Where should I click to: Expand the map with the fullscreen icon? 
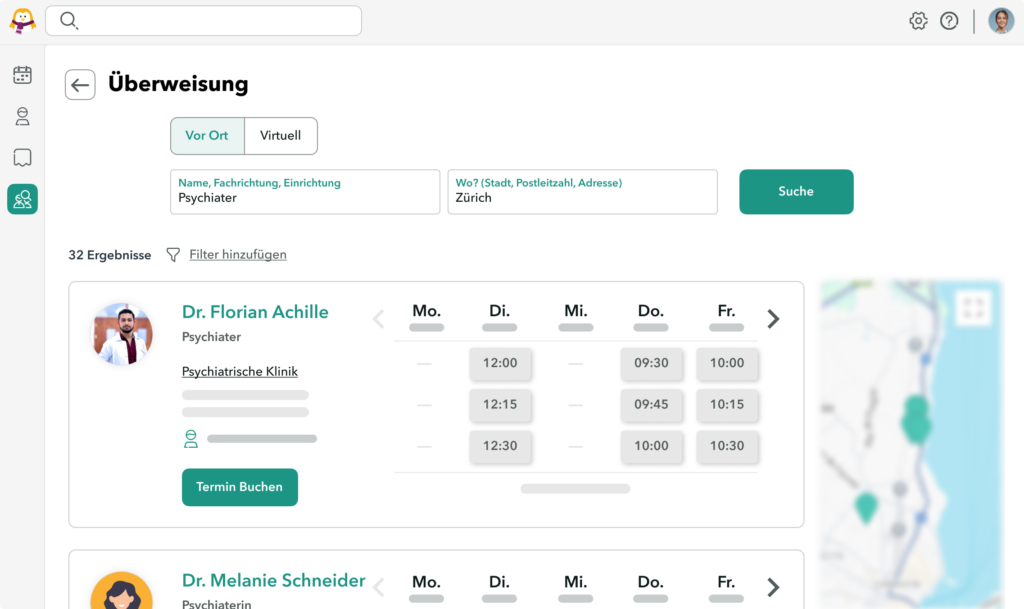pos(973,307)
